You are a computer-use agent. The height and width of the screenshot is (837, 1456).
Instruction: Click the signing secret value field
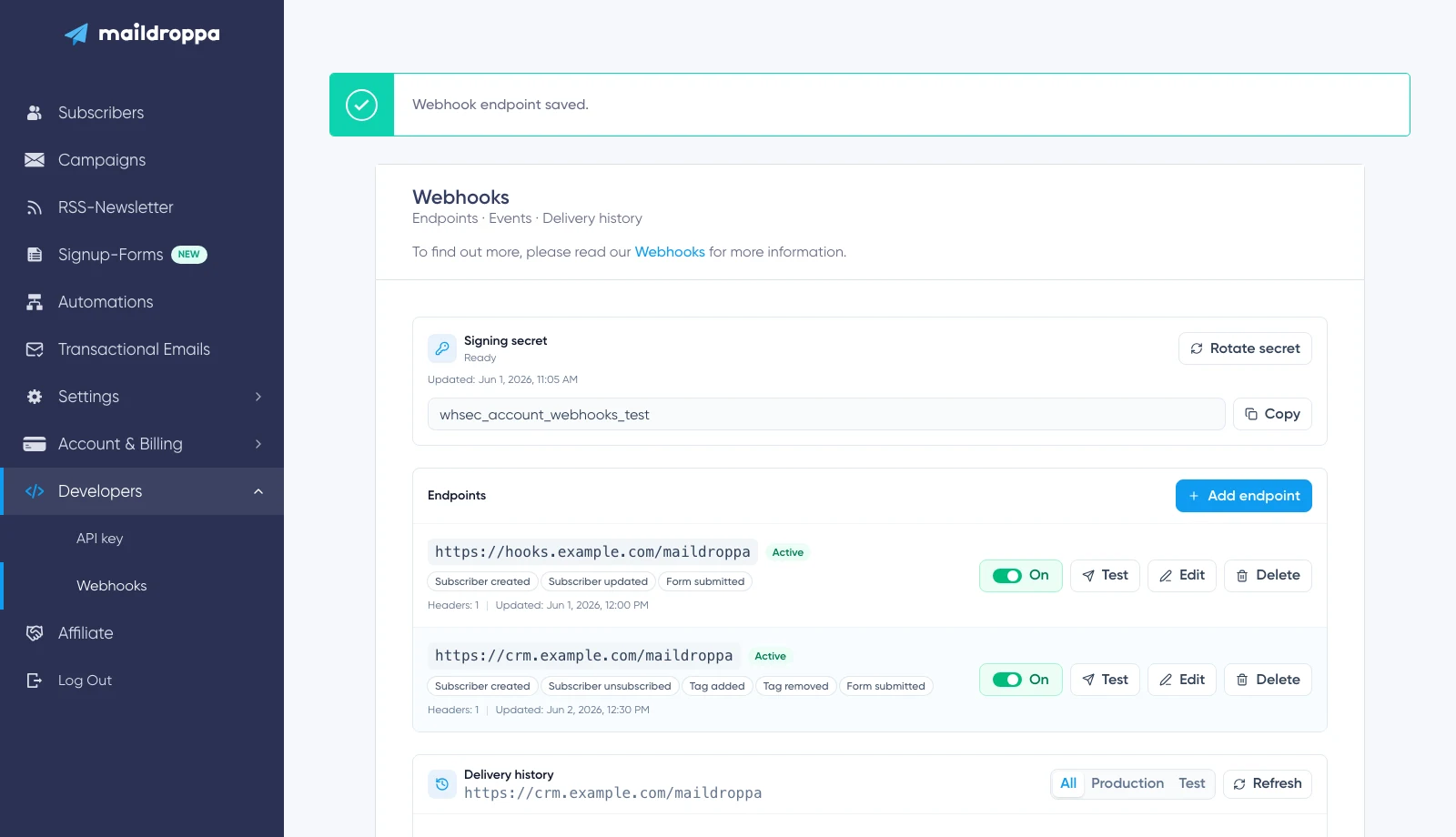826,414
